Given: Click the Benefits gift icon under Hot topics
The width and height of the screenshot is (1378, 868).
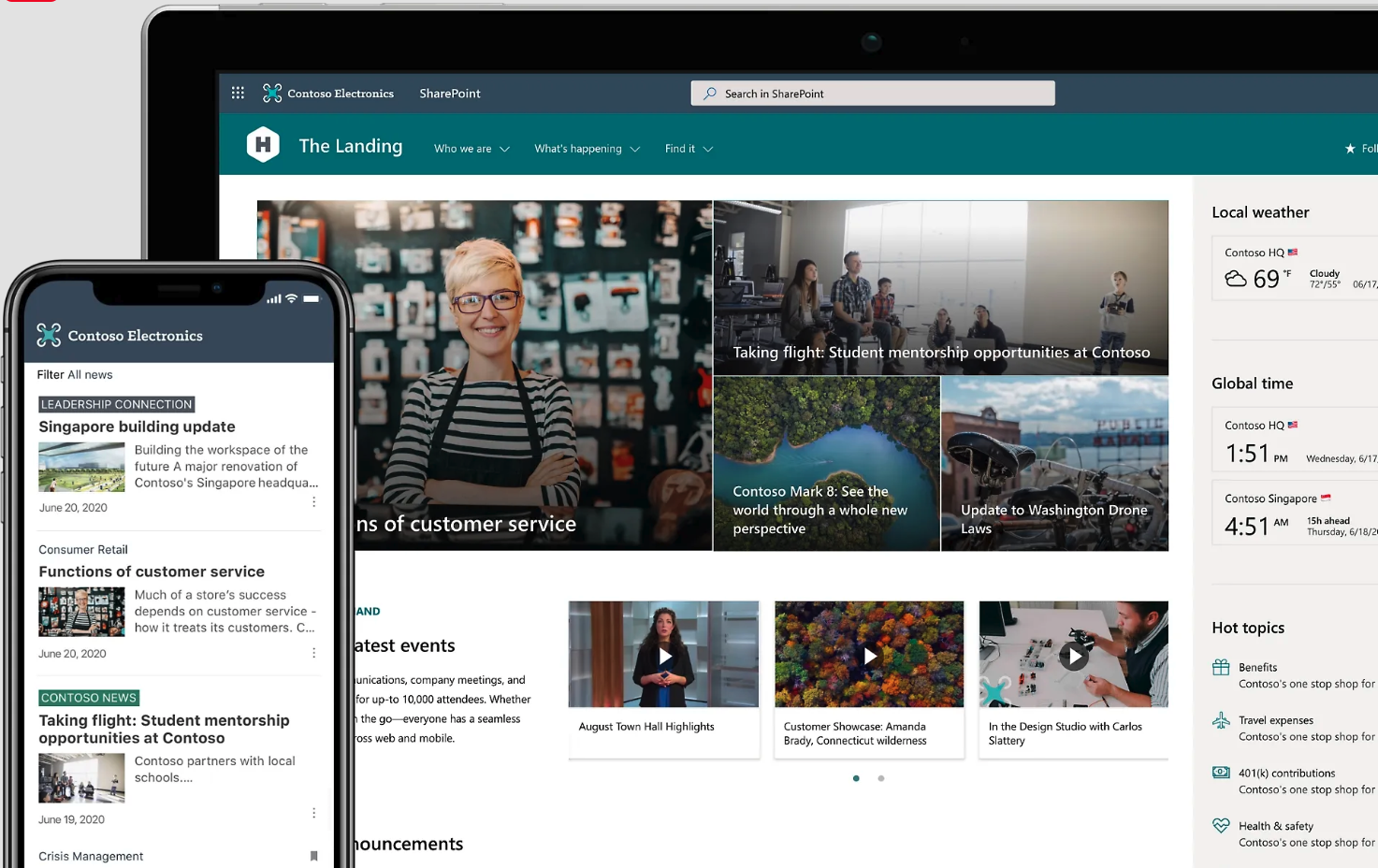Looking at the screenshot, I should tap(1221, 666).
